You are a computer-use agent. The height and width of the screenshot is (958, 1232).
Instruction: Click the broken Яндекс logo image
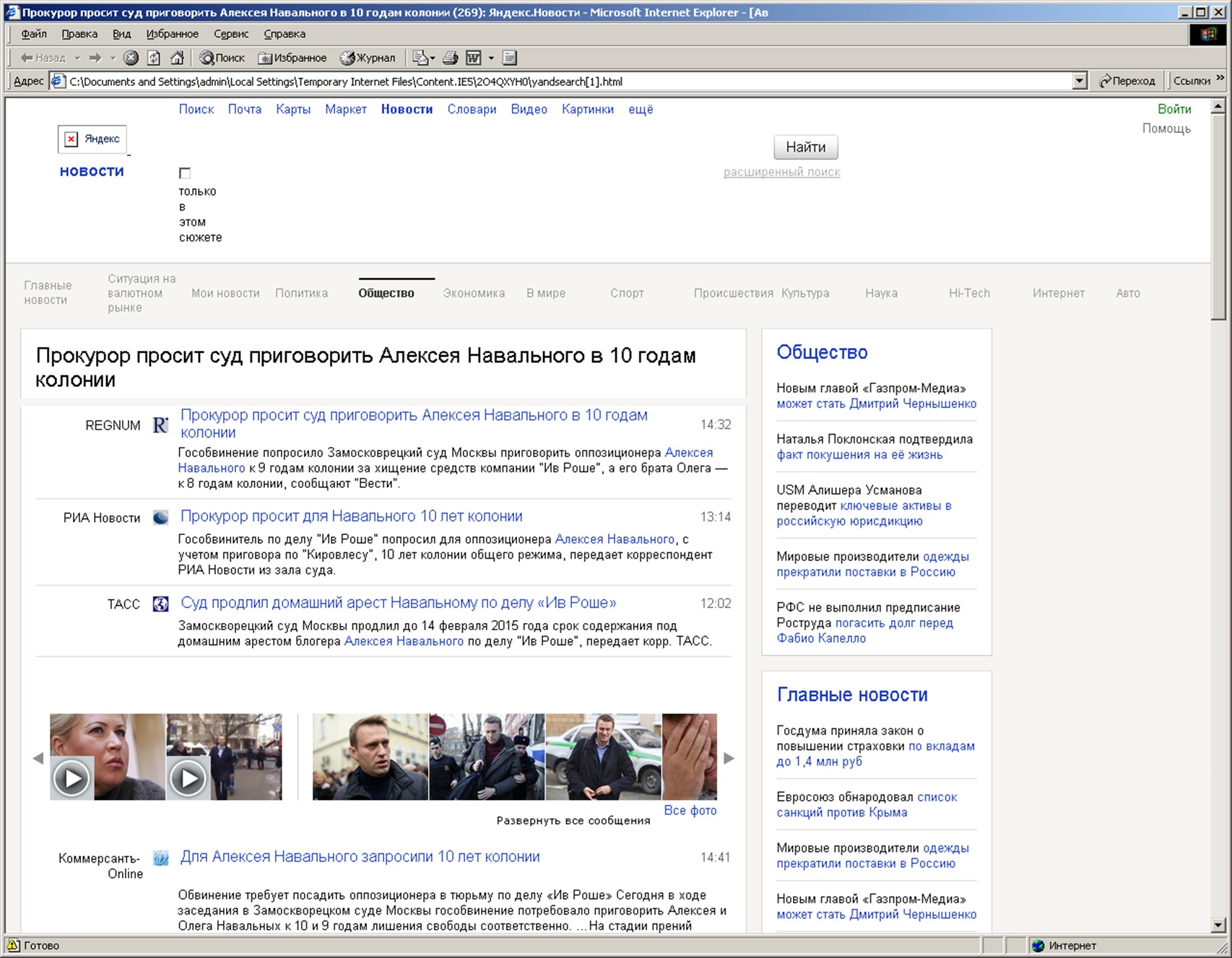click(x=92, y=139)
